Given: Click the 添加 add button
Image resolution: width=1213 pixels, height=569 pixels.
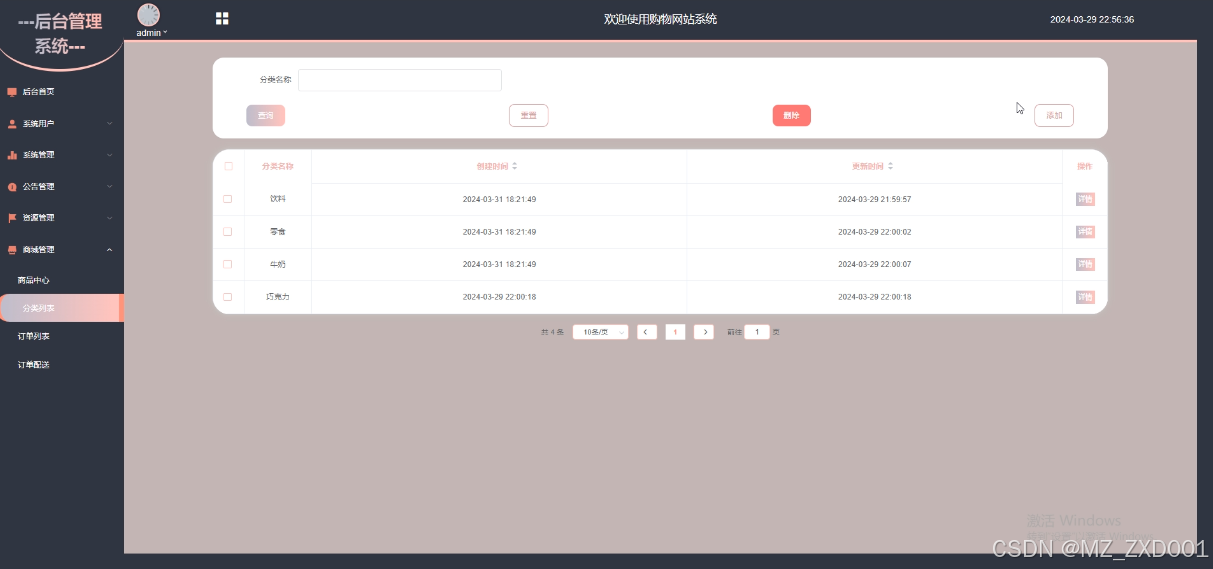Looking at the screenshot, I should pyautogui.click(x=1054, y=116).
